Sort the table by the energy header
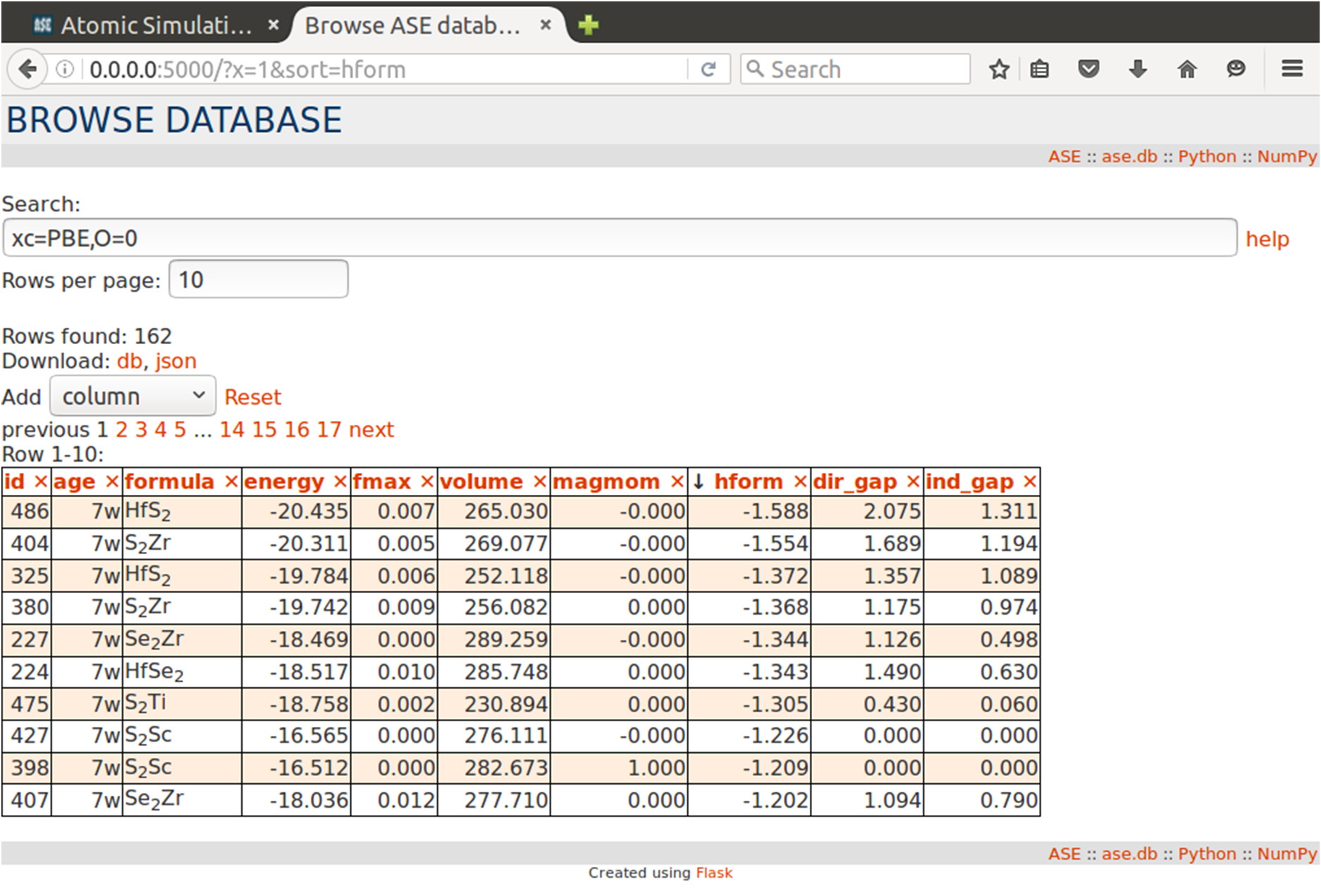Image resolution: width=1321 pixels, height=896 pixels. (283, 481)
